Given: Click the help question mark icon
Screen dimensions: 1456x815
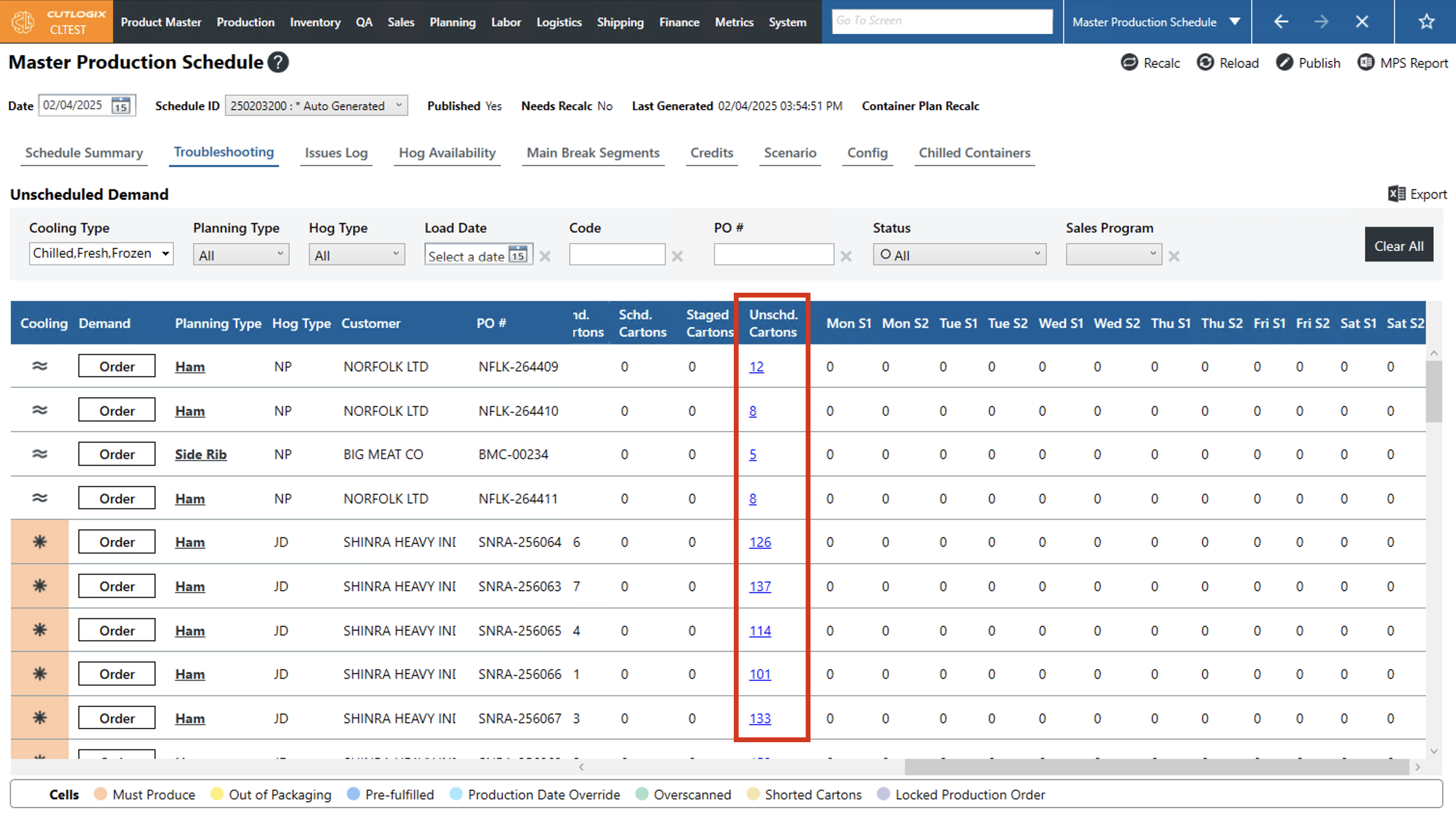Looking at the screenshot, I should [277, 62].
